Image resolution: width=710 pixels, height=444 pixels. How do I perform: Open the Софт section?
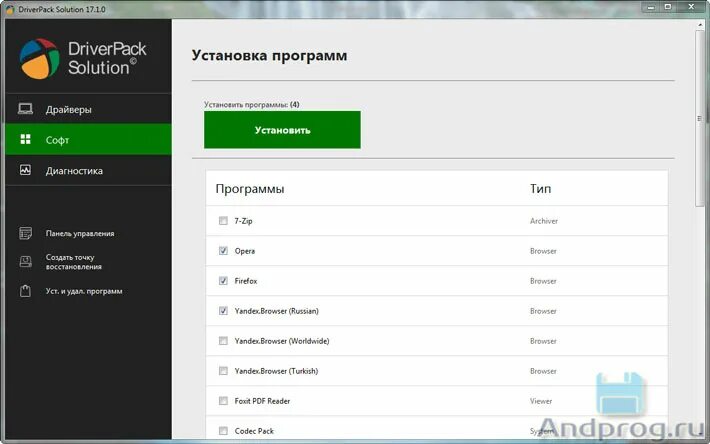[88, 139]
